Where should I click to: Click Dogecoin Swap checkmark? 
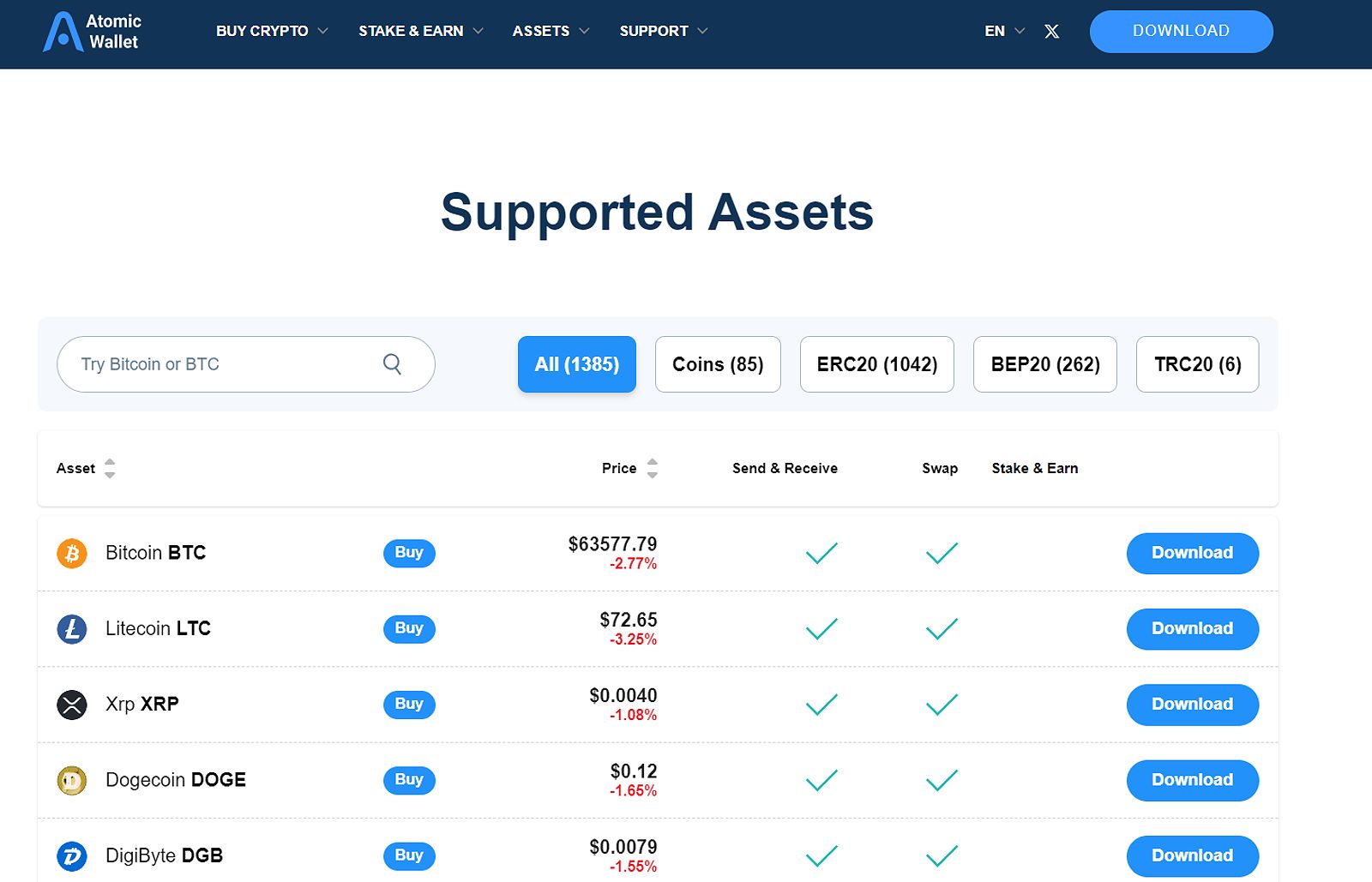[942, 780]
